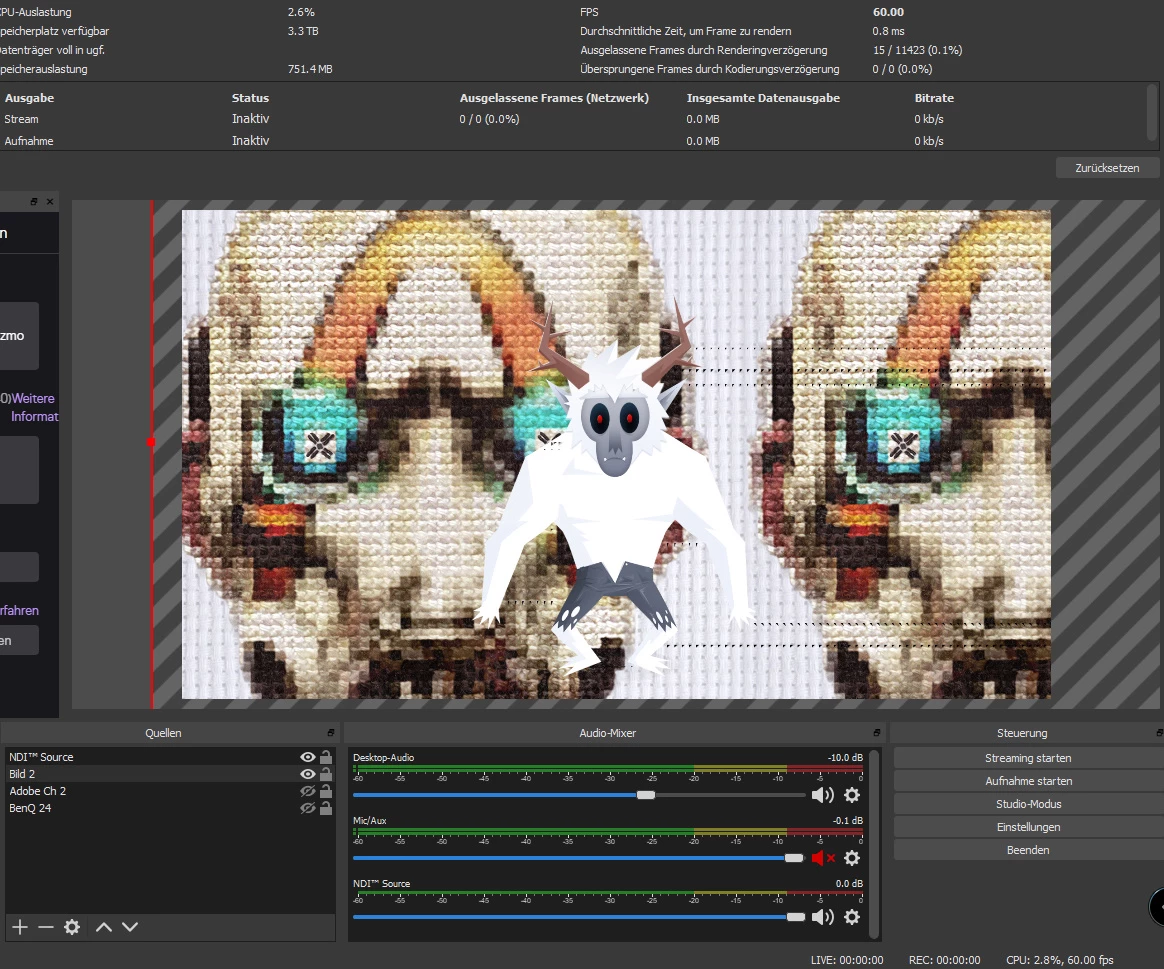Click Zurücksetzen to reset stats

click(x=1107, y=168)
